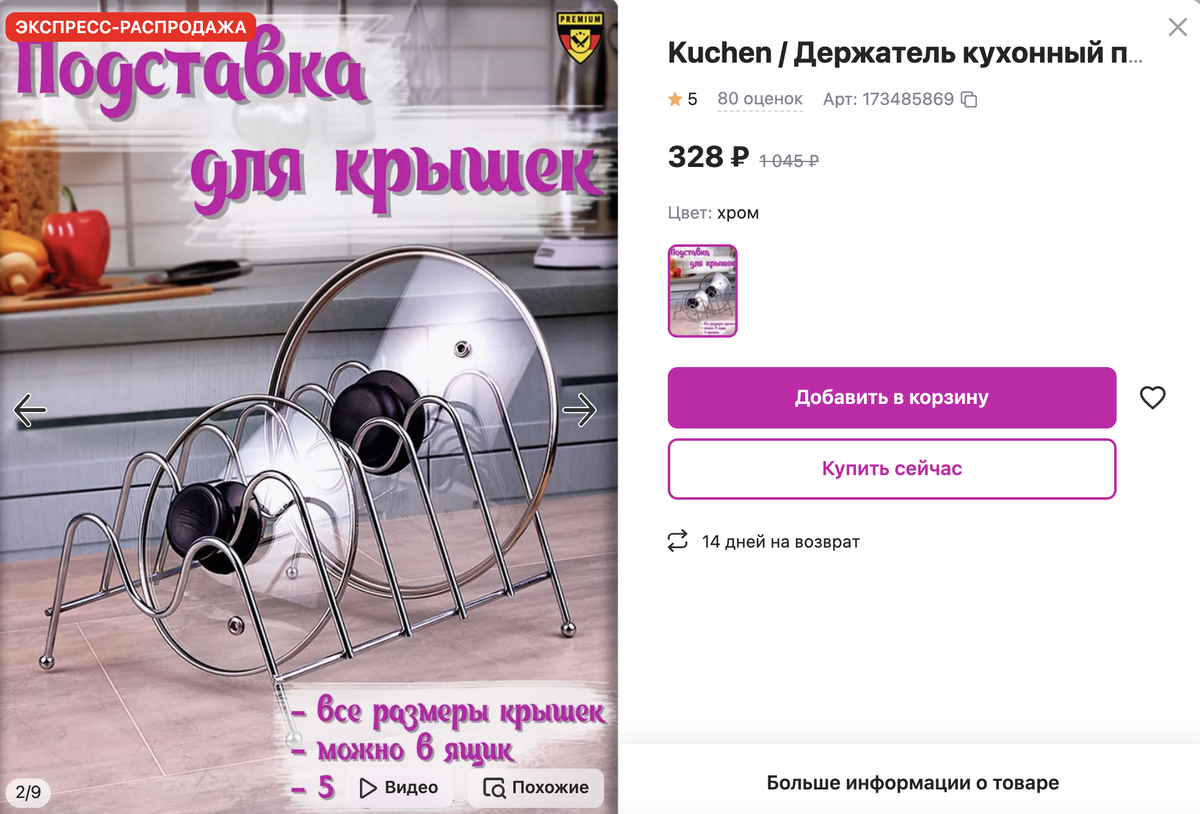Click the 328 ₽ price
The width and height of the screenshot is (1200, 814).
pyautogui.click(x=708, y=157)
